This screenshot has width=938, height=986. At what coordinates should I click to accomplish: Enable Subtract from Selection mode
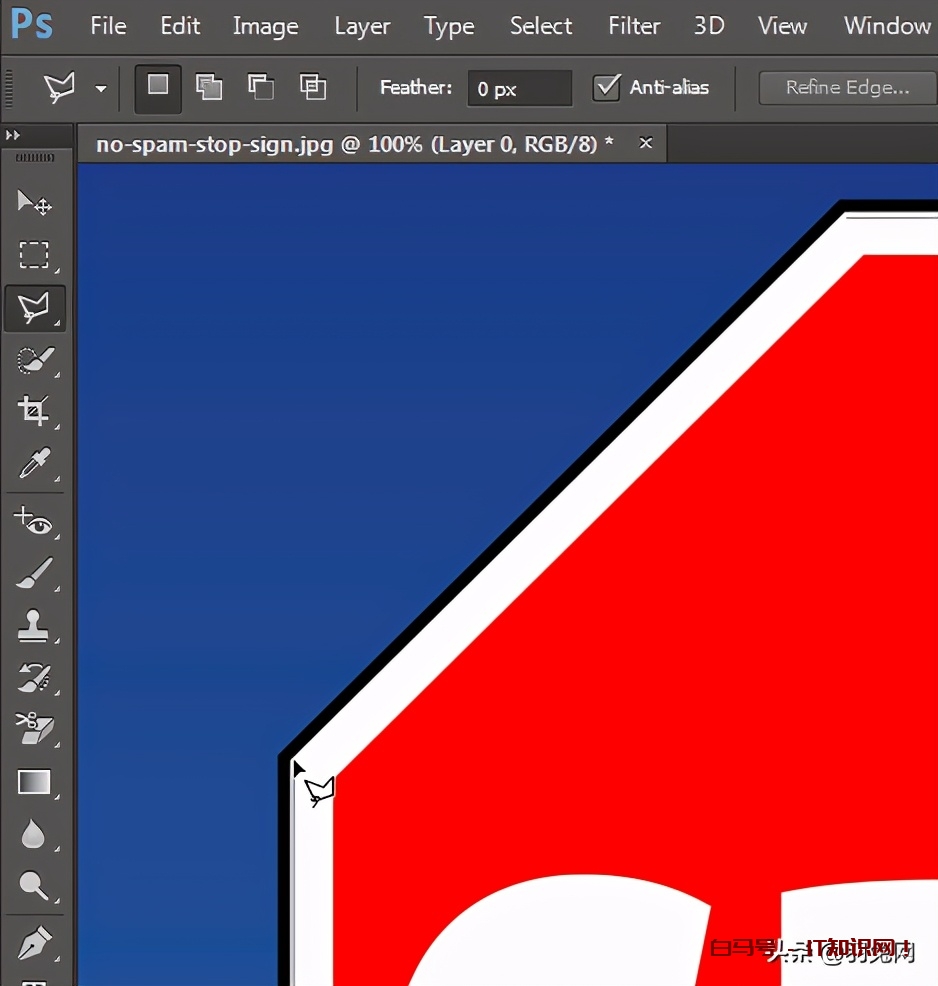tap(261, 87)
